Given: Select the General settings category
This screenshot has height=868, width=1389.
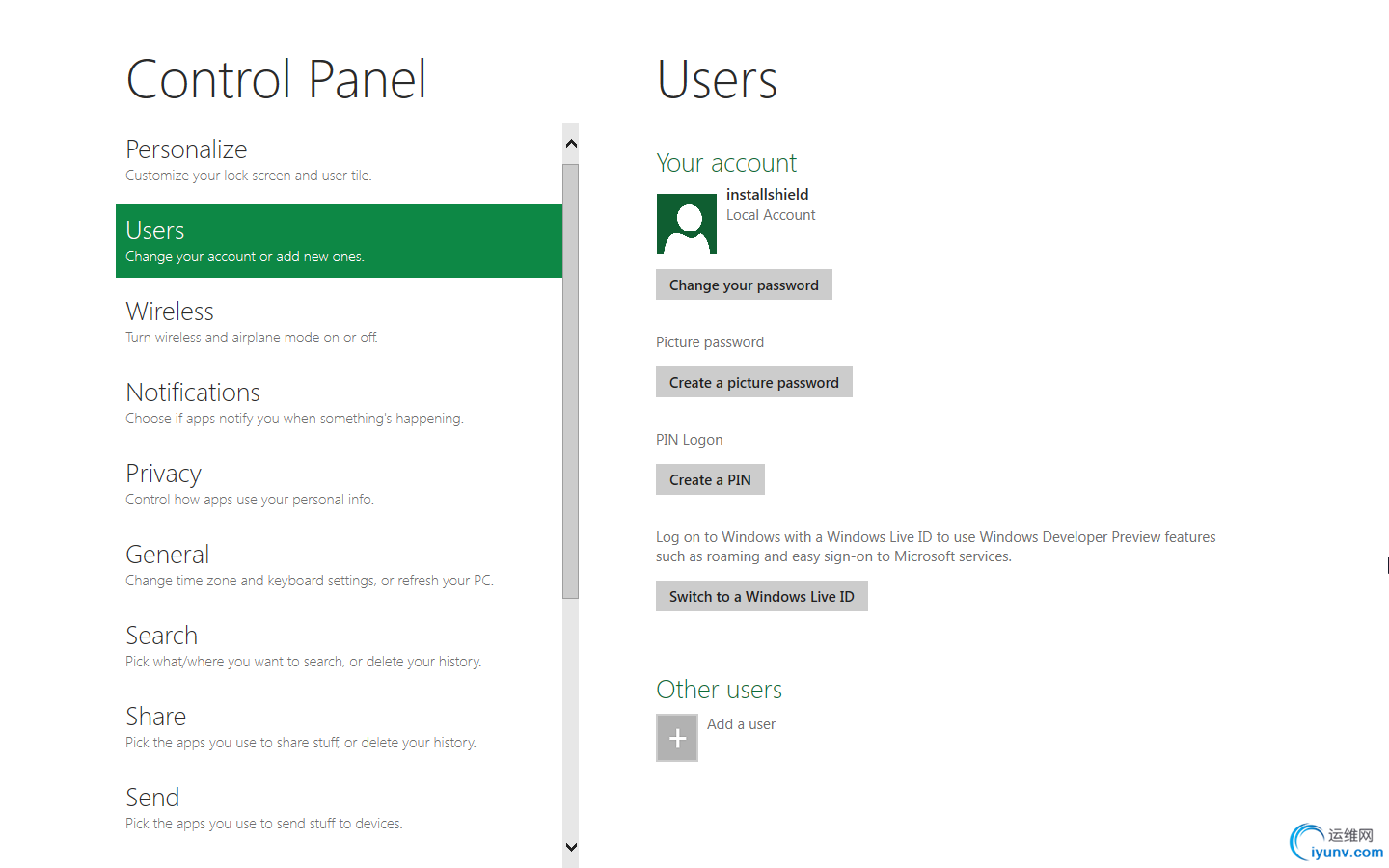Looking at the screenshot, I should (339, 565).
